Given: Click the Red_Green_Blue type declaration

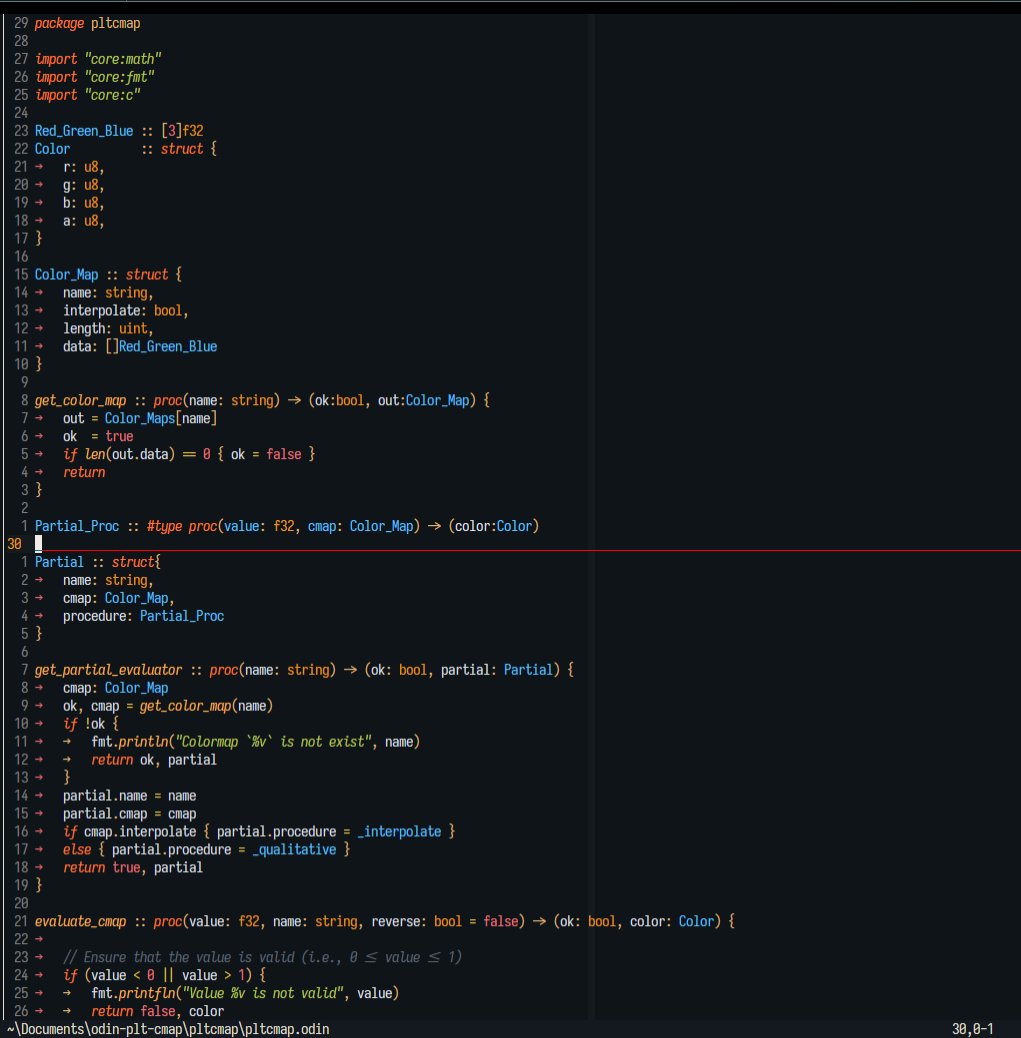Looking at the screenshot, I should (x=83, y=130).
